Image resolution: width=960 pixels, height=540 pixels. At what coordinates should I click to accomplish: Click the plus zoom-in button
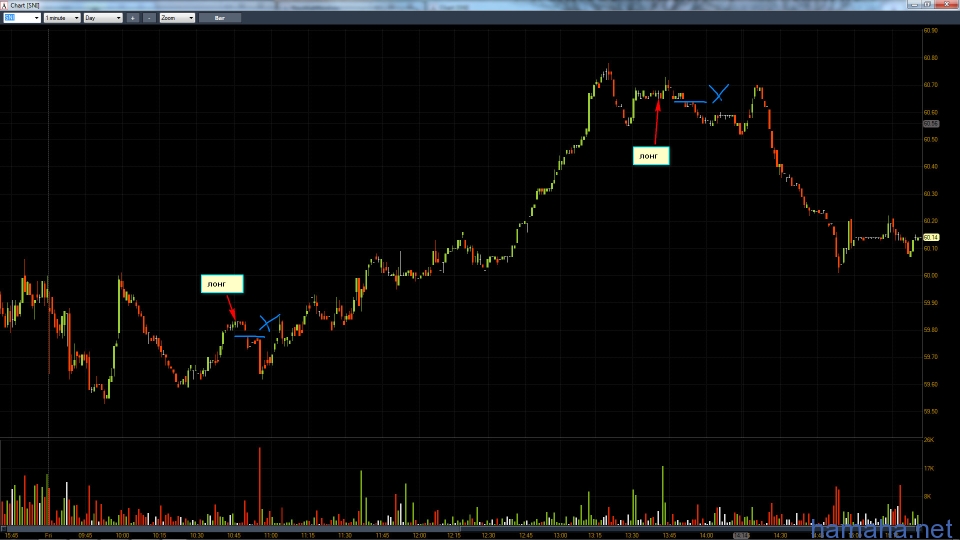coord(132,18)
